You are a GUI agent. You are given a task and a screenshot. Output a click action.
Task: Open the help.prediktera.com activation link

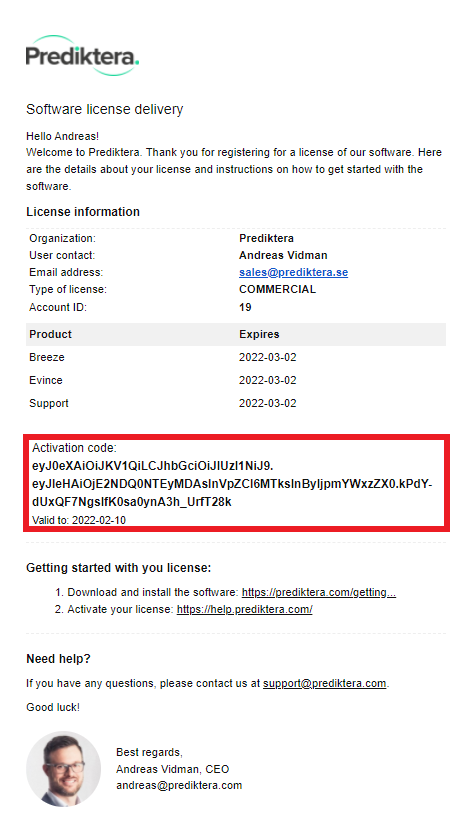(244, 609)
